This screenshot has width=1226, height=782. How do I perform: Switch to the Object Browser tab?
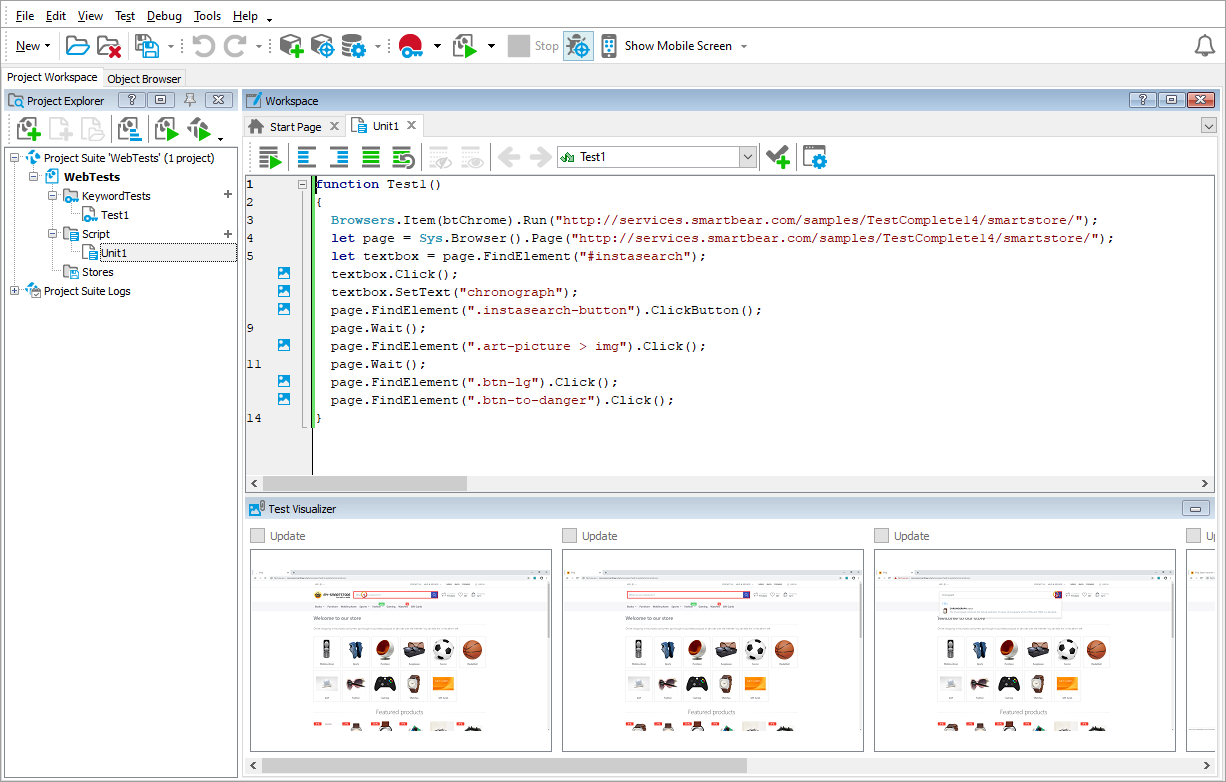(x=144, y=79)
